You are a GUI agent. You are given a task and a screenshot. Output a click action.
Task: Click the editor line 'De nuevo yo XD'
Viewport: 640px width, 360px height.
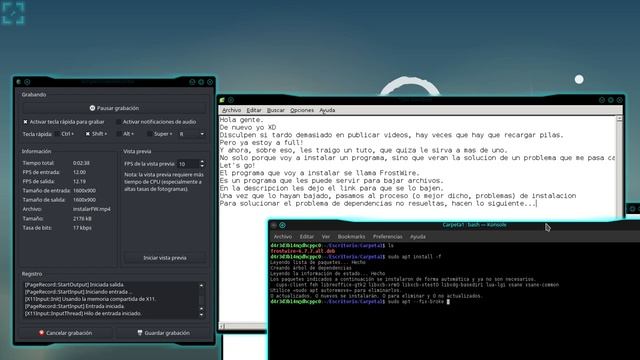point(248,127)
